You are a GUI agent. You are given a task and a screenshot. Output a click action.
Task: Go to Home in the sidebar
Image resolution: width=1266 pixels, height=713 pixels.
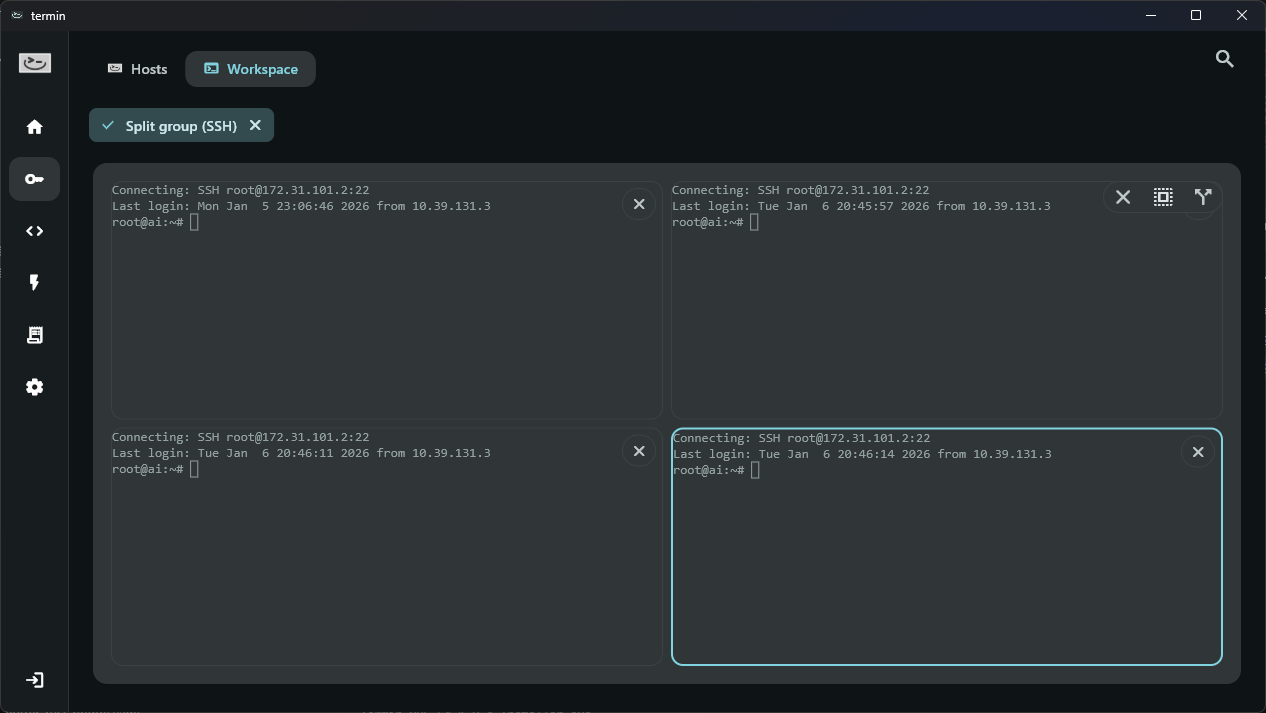34,127
